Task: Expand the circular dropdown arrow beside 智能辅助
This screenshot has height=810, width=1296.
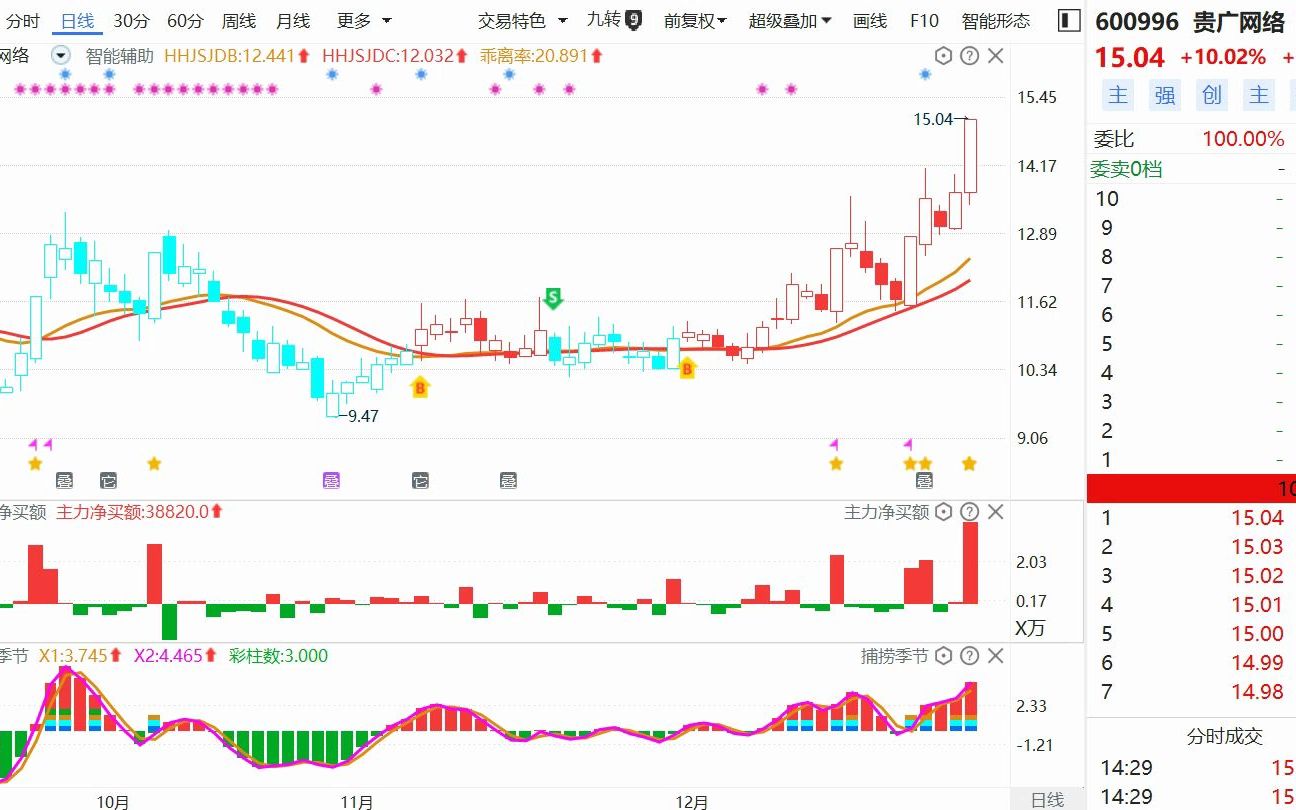Action: 61,56
